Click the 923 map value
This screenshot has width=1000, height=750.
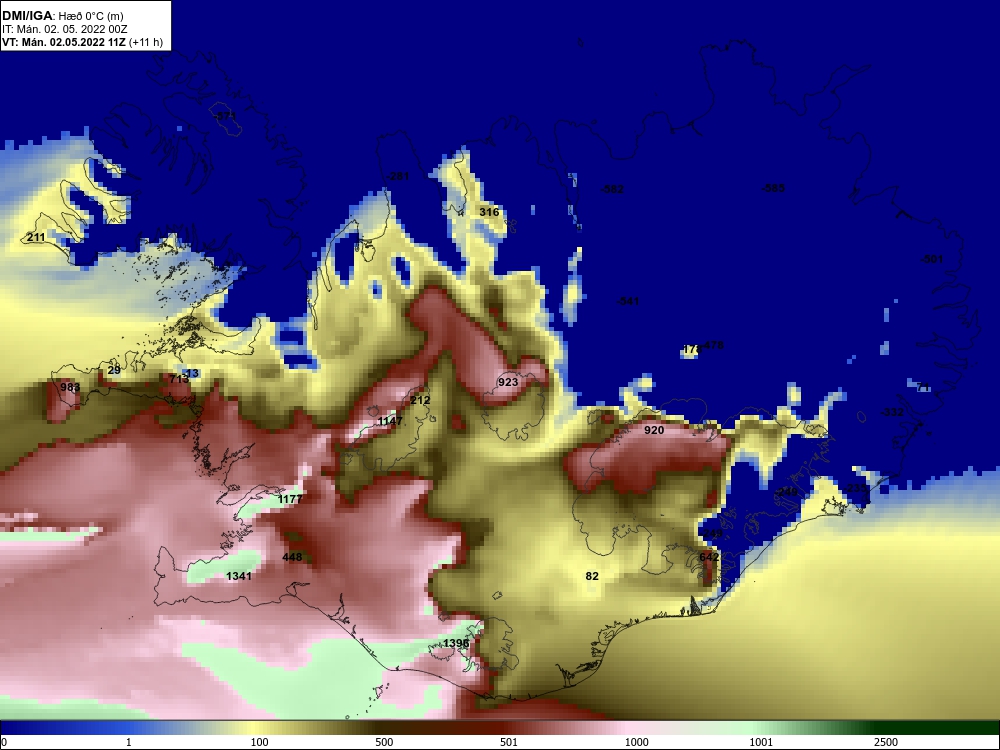click(508, 382)
